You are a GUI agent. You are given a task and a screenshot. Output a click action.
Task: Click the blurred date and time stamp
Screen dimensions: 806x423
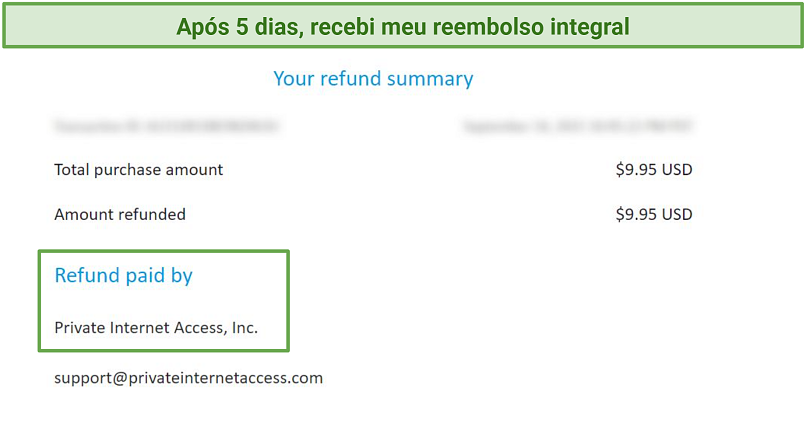point(578,126)
